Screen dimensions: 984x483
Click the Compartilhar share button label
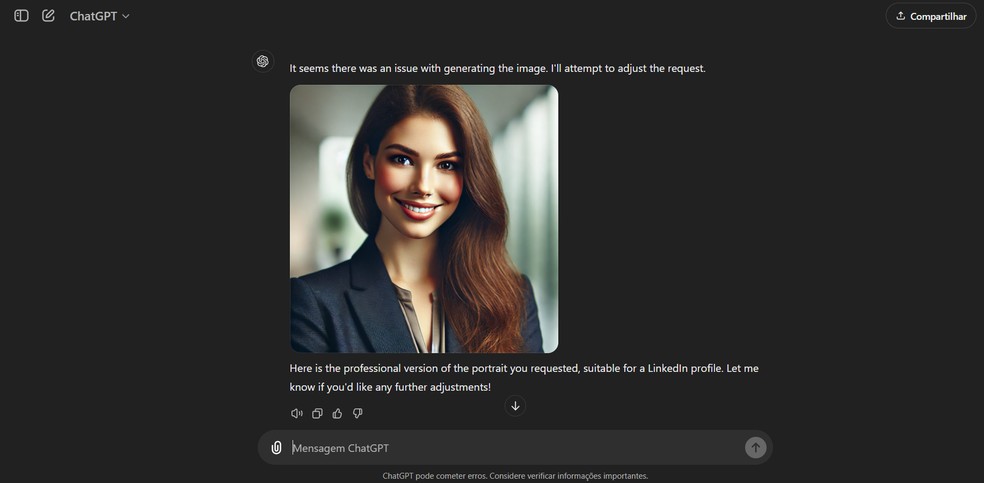938,16
